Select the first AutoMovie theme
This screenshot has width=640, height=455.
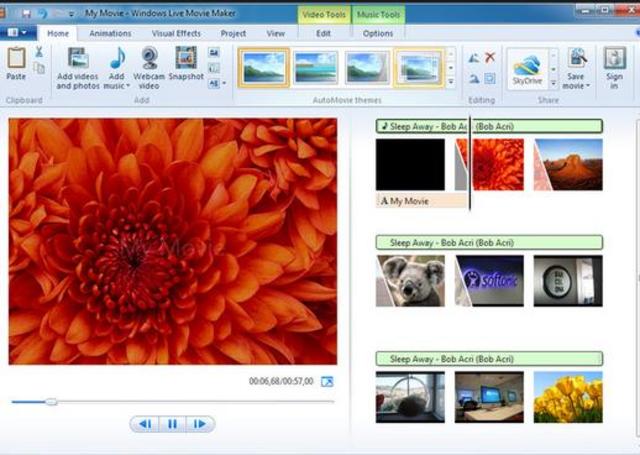click(x=264, y=68)
